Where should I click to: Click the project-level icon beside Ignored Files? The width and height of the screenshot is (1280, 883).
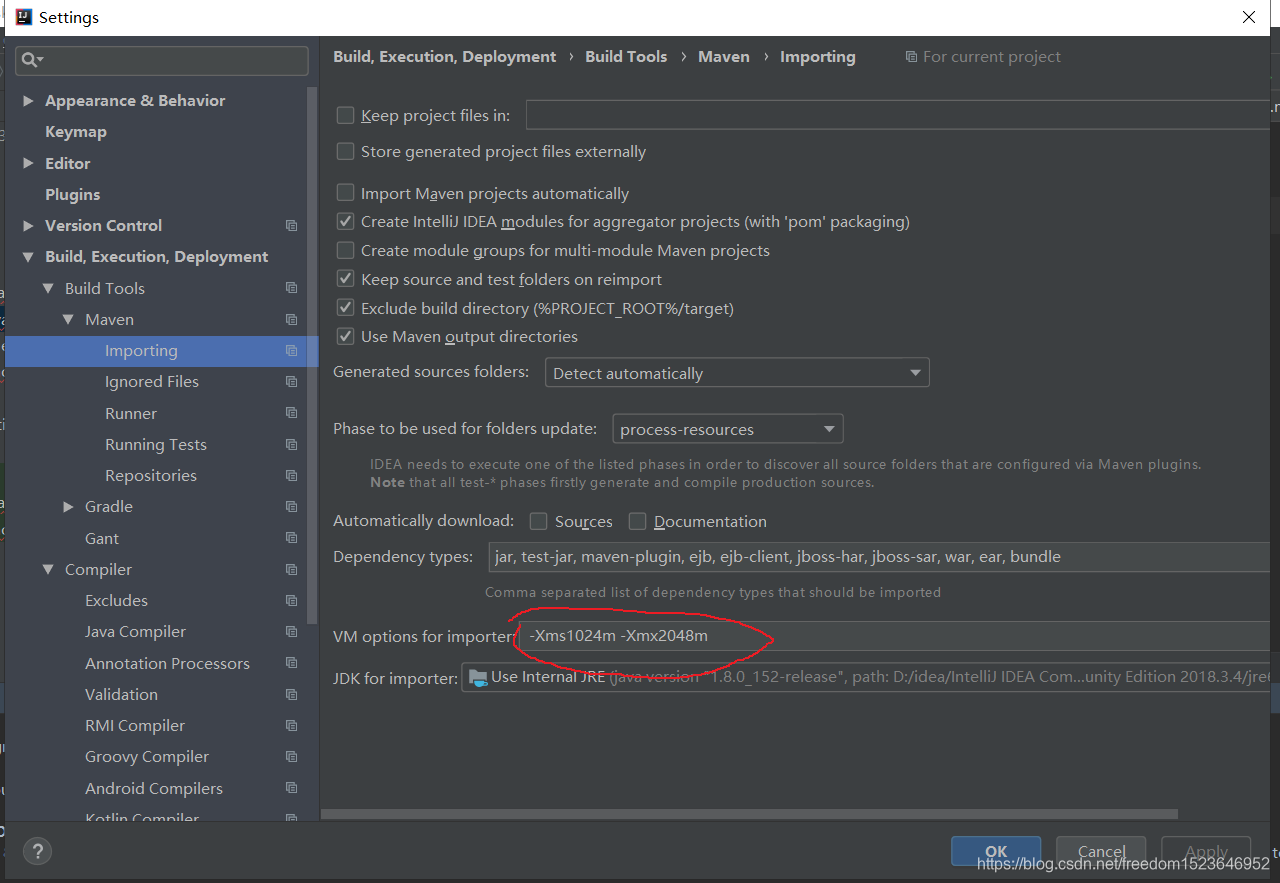(x=291, y=382)
